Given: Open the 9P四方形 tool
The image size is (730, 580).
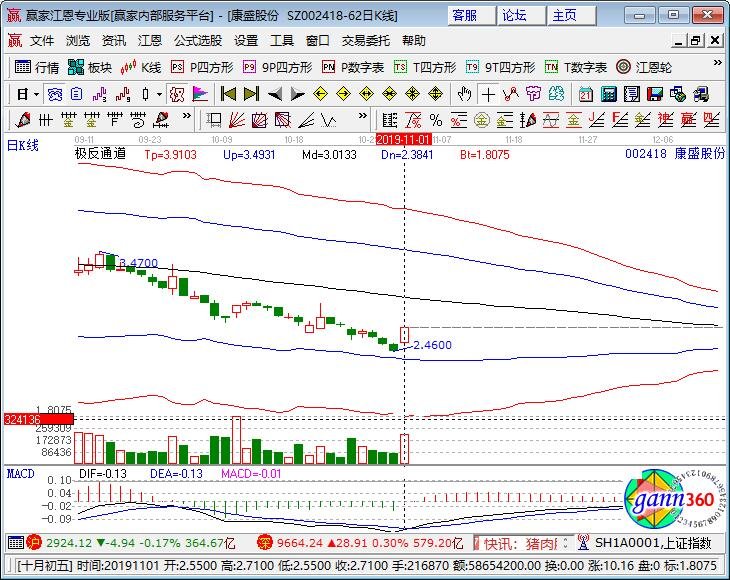Looking at the screenshot, I should 277,67.
